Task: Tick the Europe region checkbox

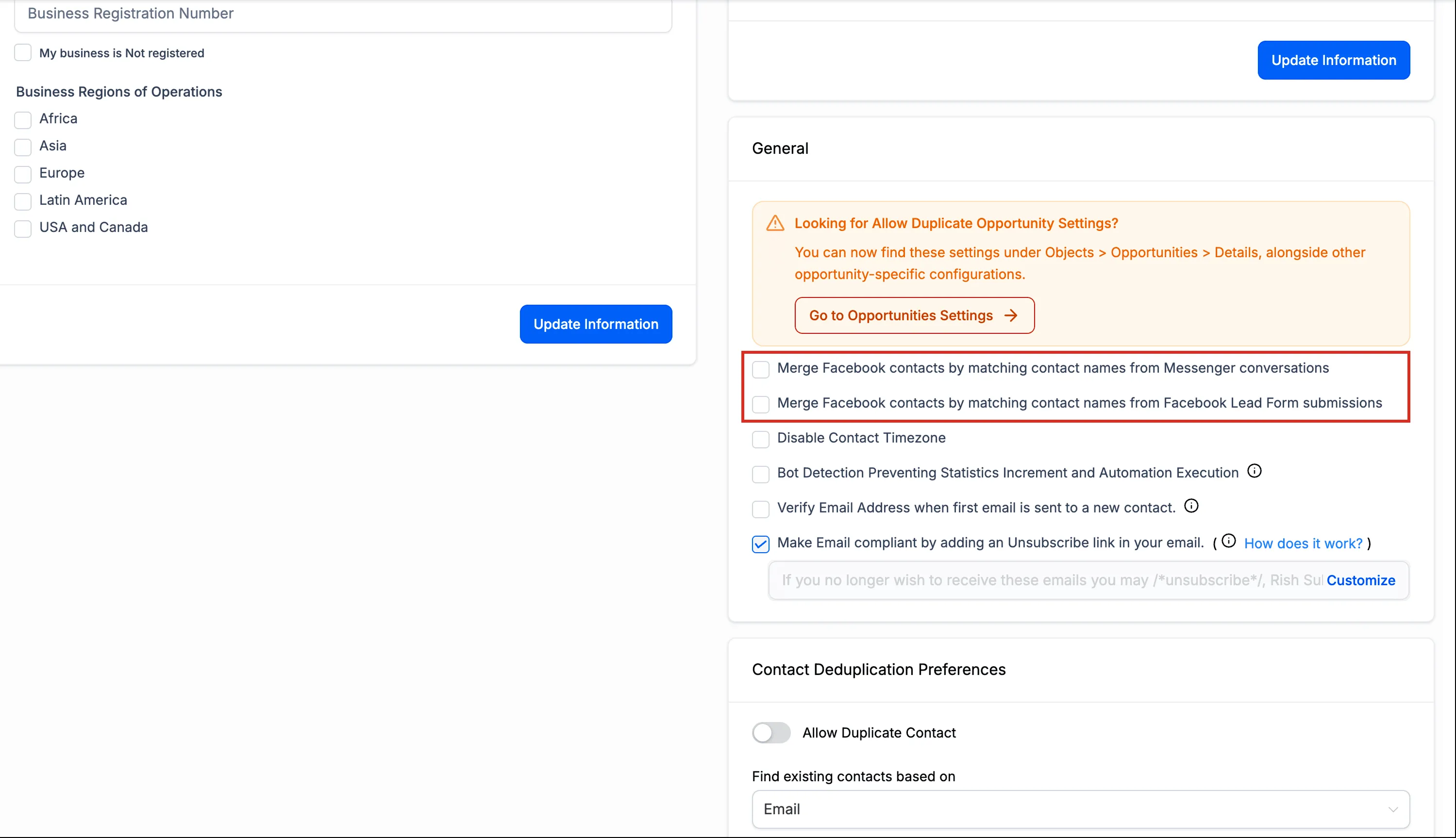Action: [x=23, y=174]
